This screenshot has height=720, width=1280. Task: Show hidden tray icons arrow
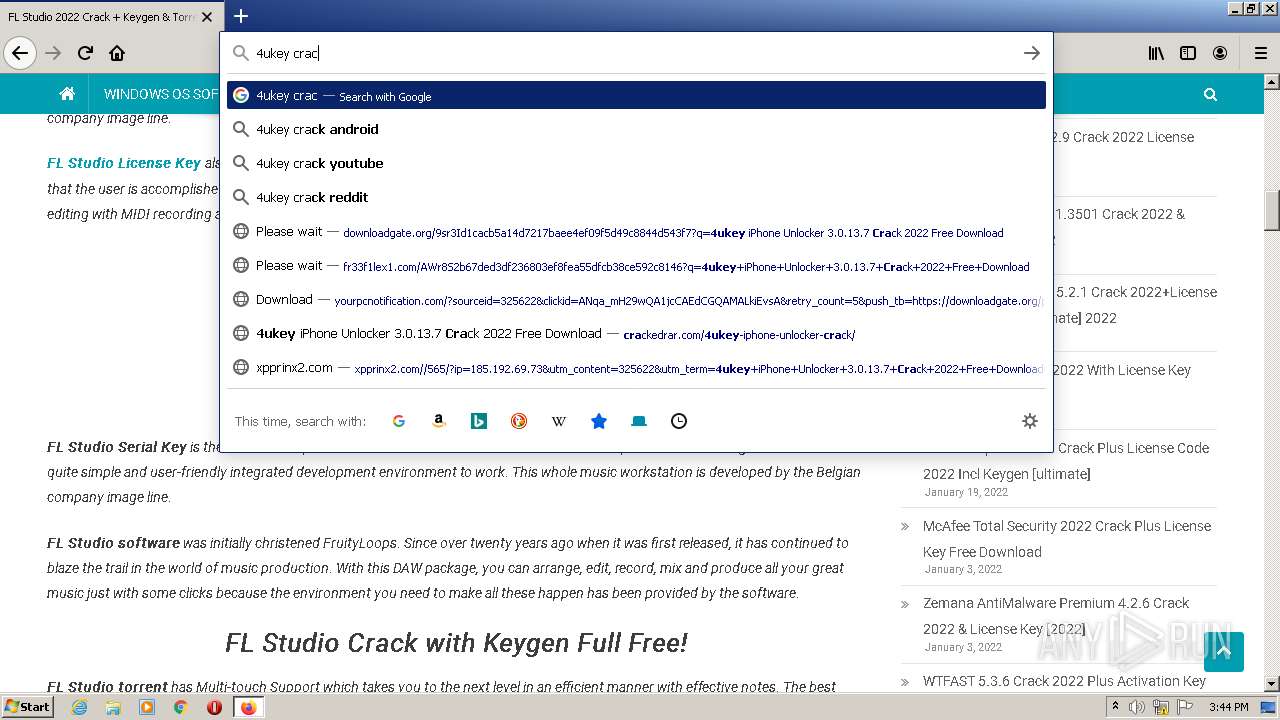point(1116,707)
